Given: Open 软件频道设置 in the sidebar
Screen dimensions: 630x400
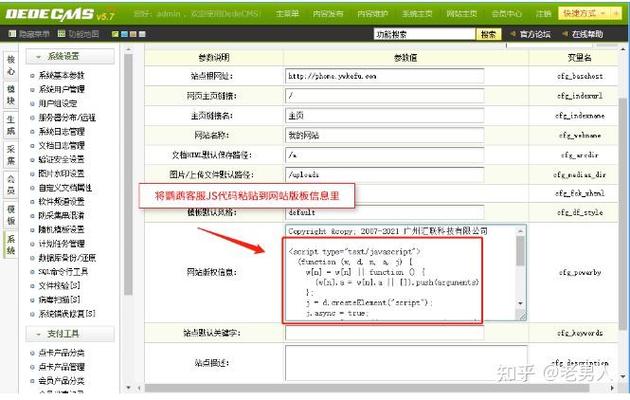Looking at the screenshot, I should (x=61, y=202).
